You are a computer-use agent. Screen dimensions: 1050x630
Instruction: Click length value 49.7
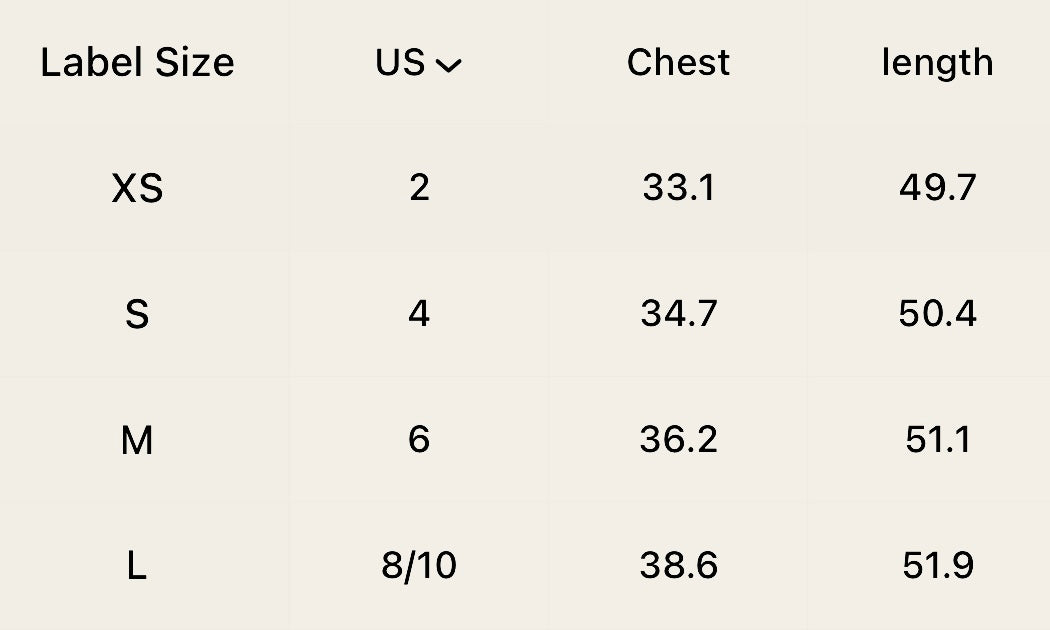click(937, 188)
